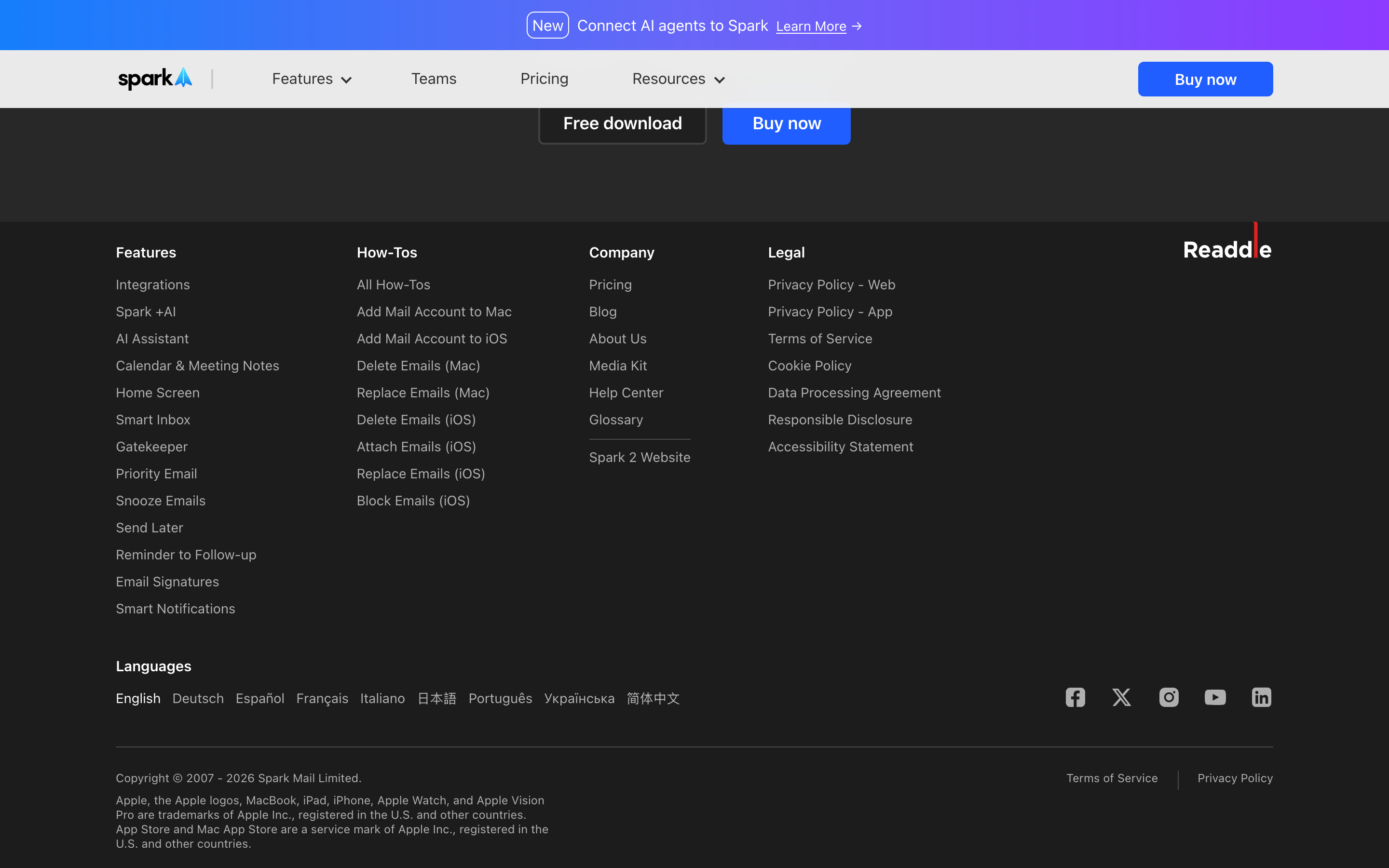
Task: Expand the Features dropdown in navigation
Action: (312, 79)
